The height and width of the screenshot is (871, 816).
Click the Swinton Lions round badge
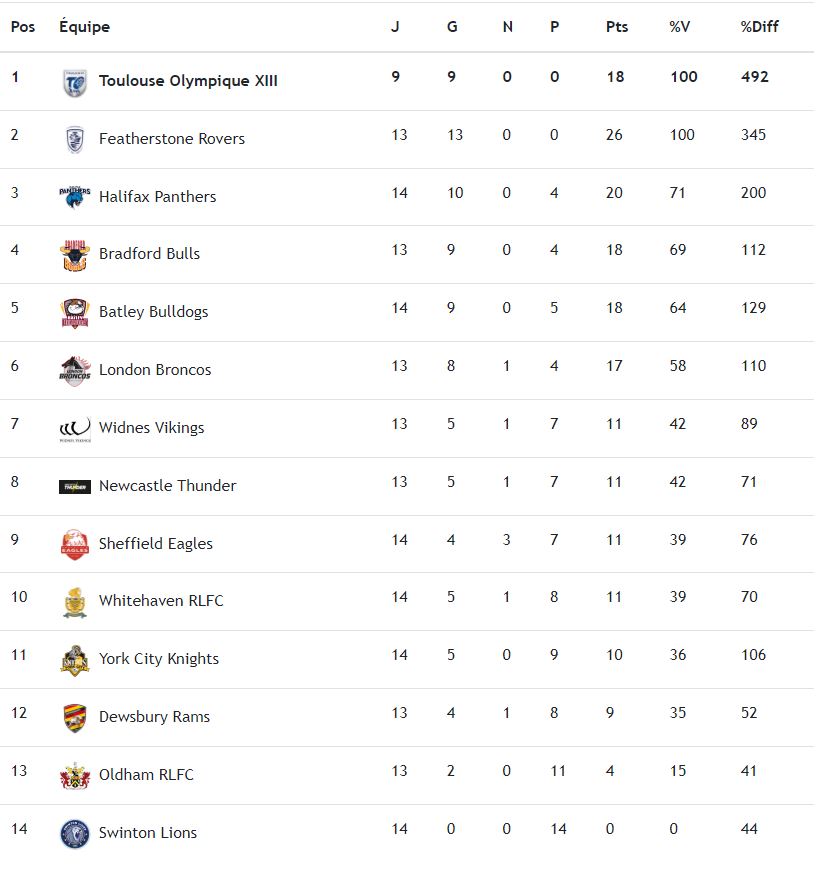point(75,833)
